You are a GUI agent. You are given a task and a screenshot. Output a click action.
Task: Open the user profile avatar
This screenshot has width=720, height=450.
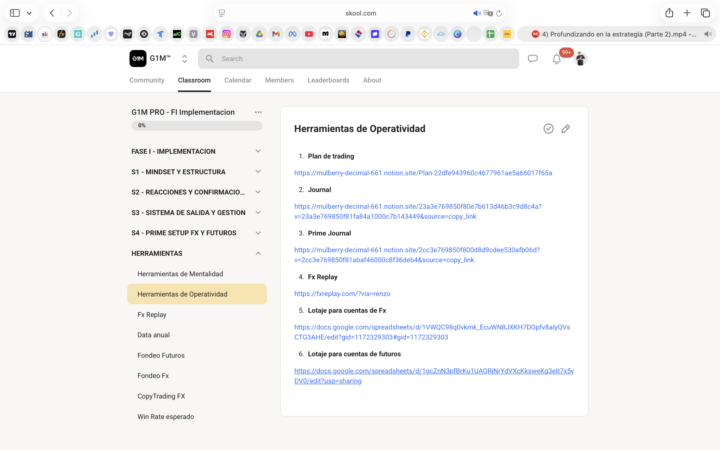(580, 59)
